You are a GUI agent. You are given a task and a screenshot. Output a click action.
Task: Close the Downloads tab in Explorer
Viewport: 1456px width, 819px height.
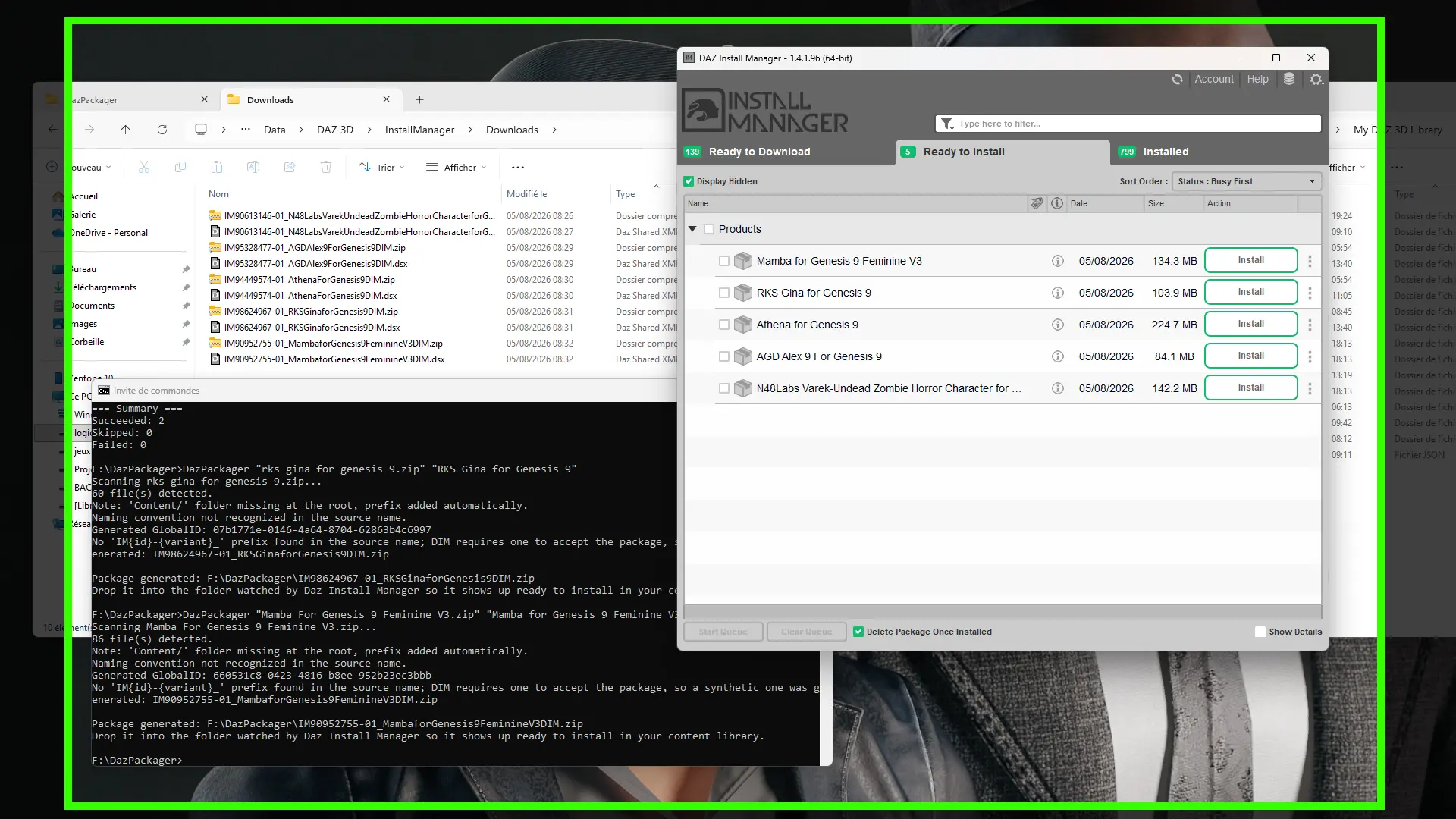click(387, 99)
